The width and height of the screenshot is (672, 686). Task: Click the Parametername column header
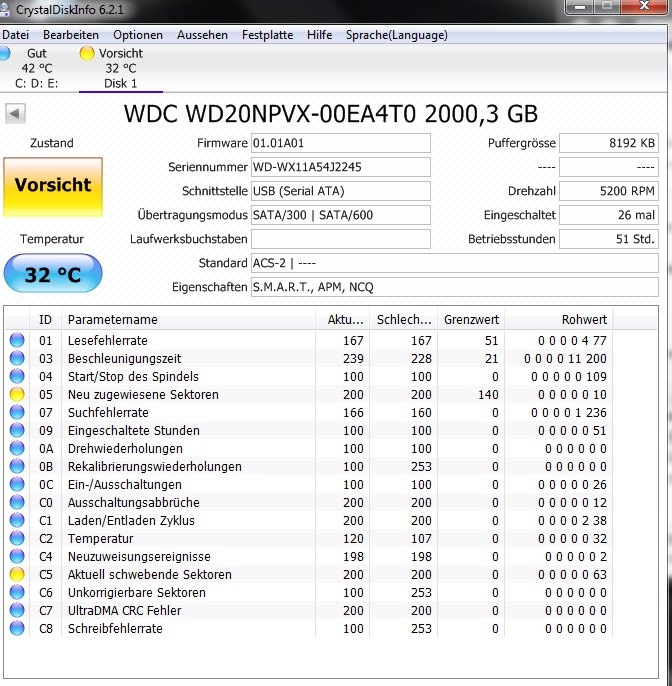[x=188, y=320]
